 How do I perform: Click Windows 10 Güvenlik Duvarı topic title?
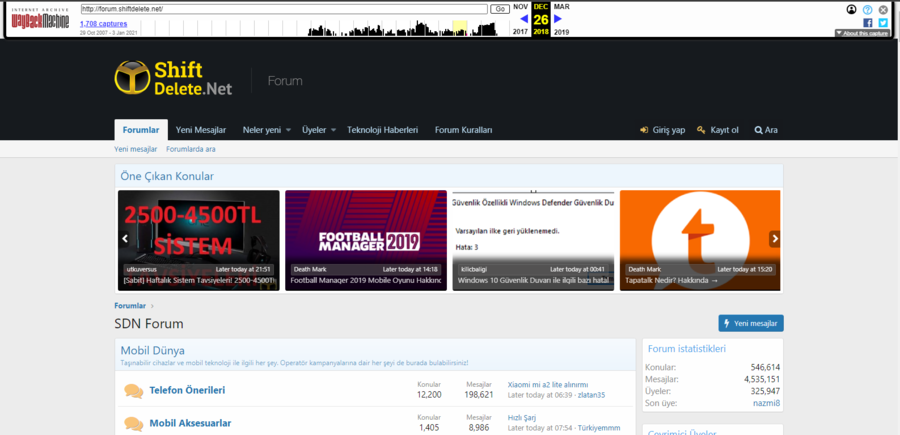click(x=533, y=281)
